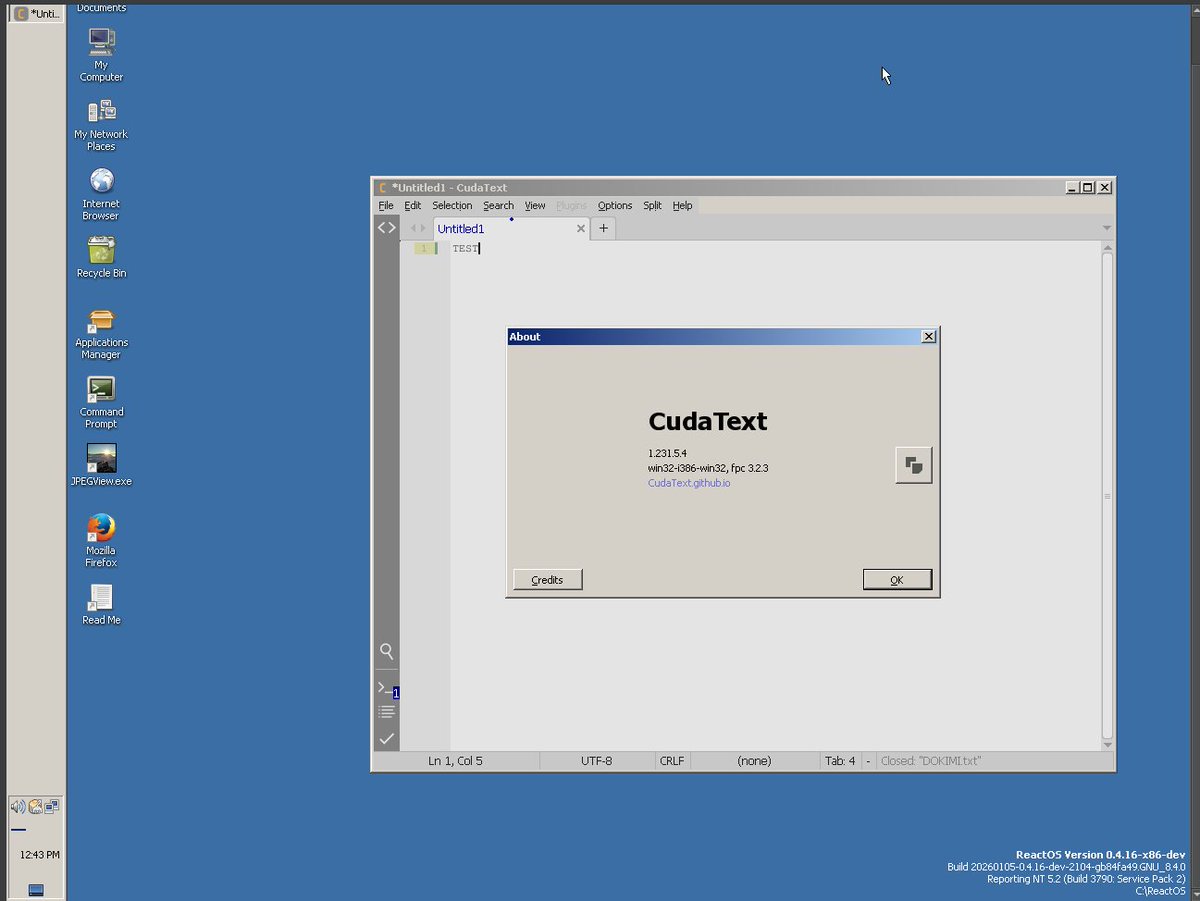This screenshot has width=1200, height=901.
Task: Copy version info using the About dialog icon
Action: point(912,464)
